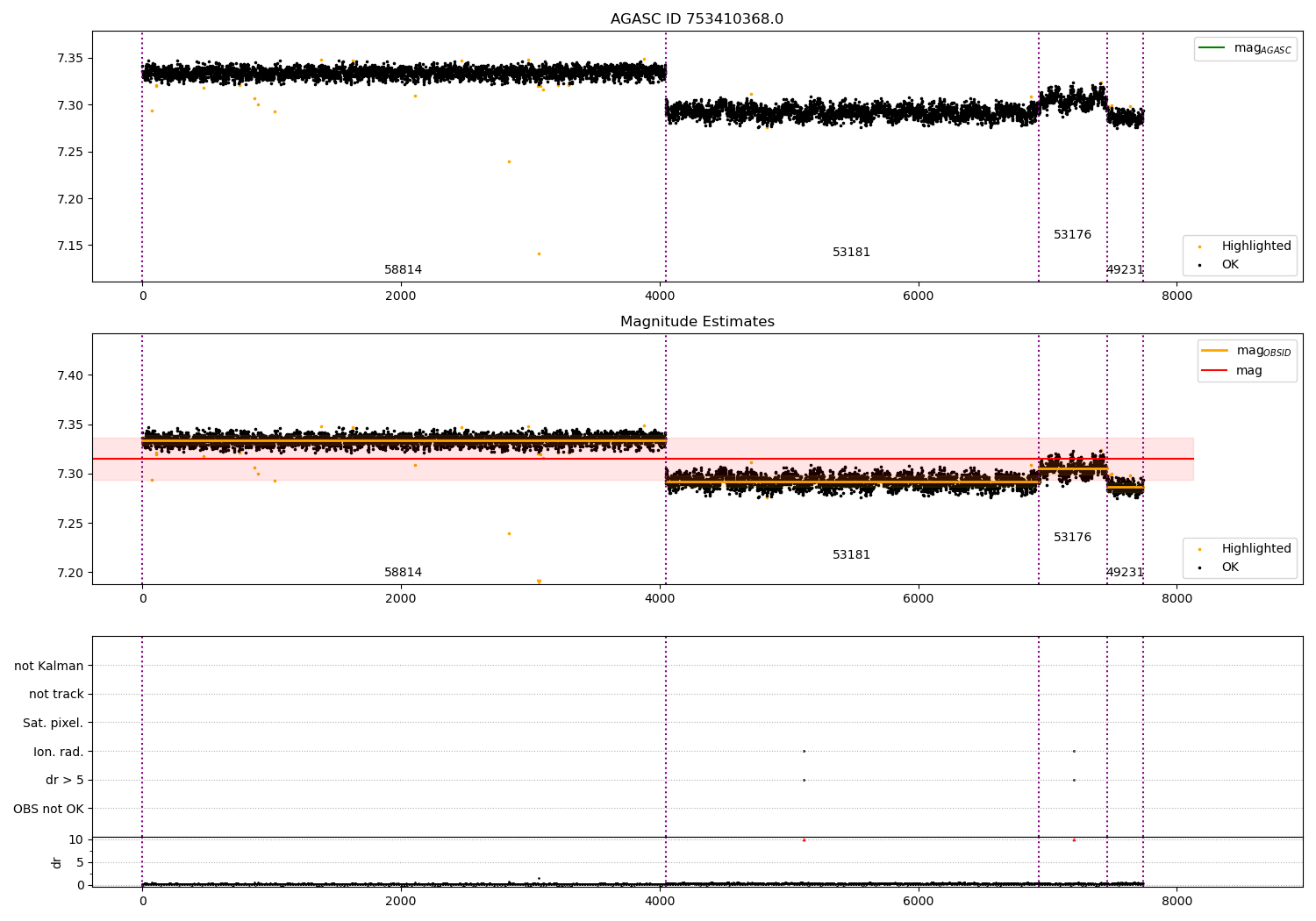Click x-tick 6000 beneath the bottom dr panel

coord(919,901)
